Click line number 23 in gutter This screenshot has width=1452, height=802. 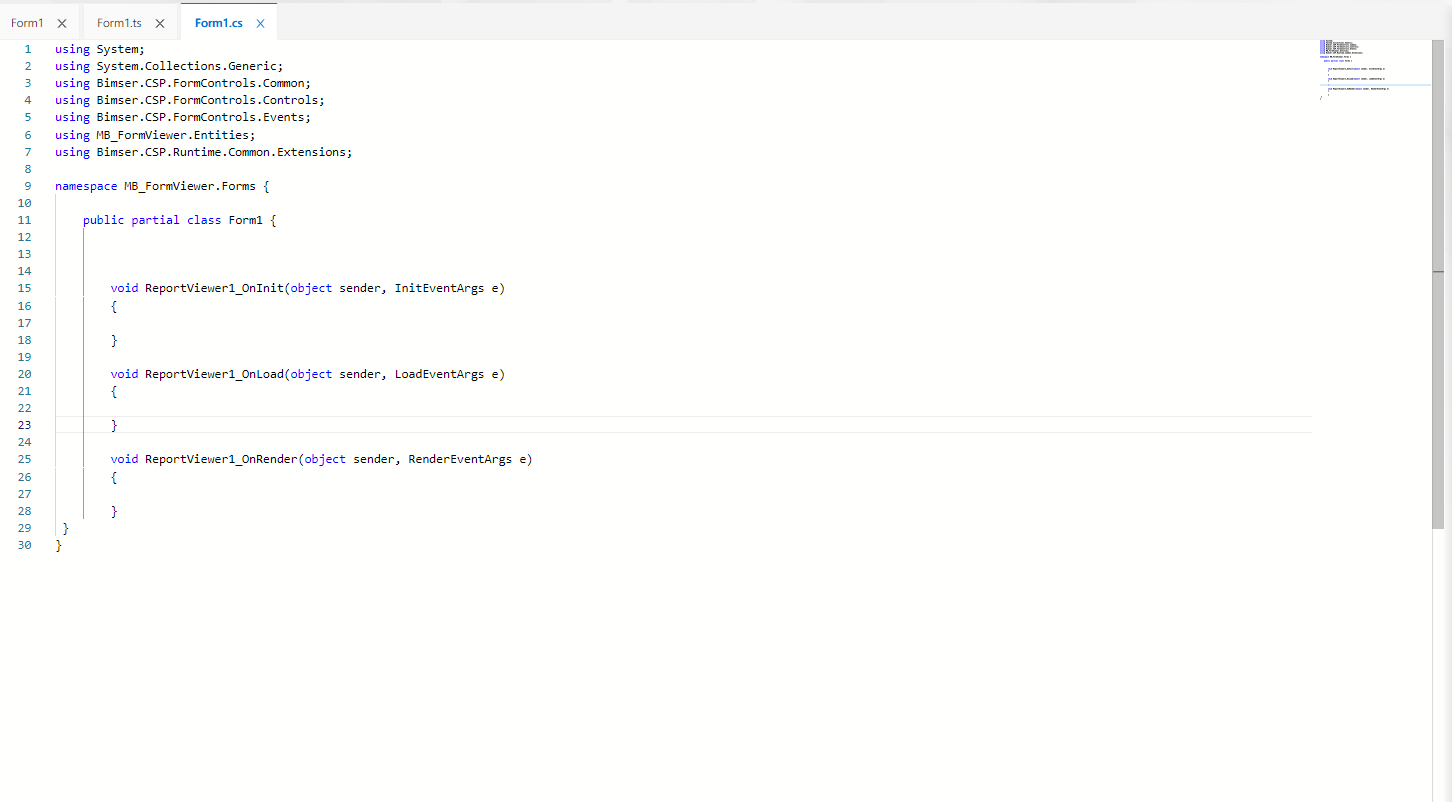25,425
